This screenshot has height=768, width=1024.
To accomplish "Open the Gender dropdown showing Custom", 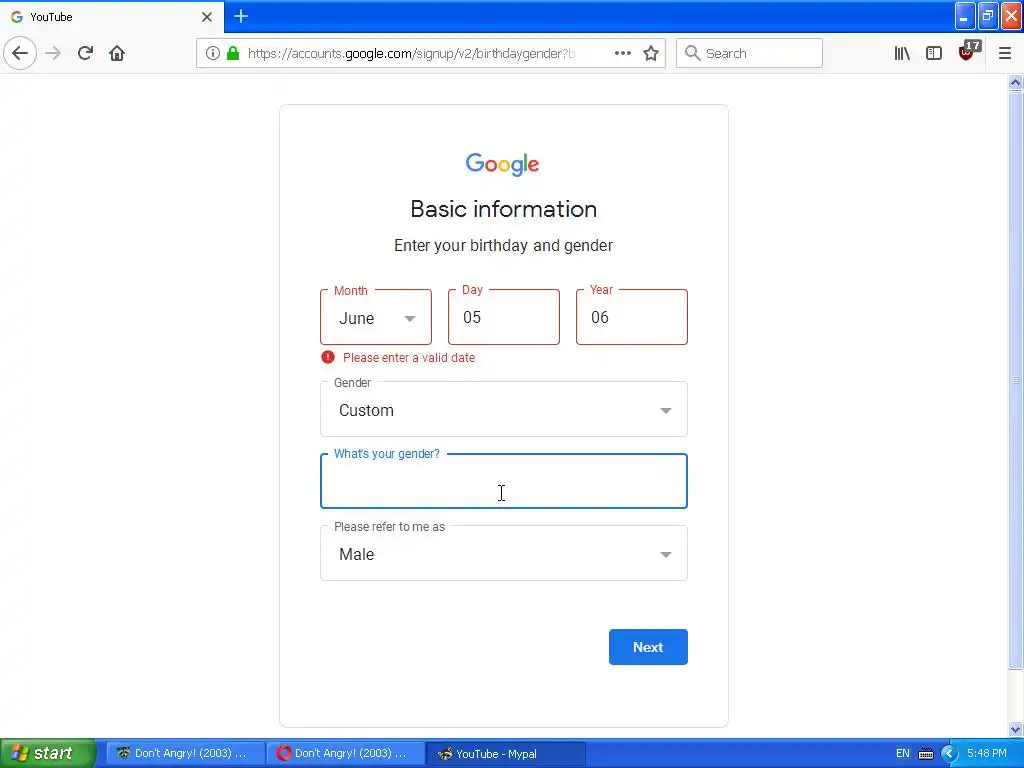I will coord(504,409).
